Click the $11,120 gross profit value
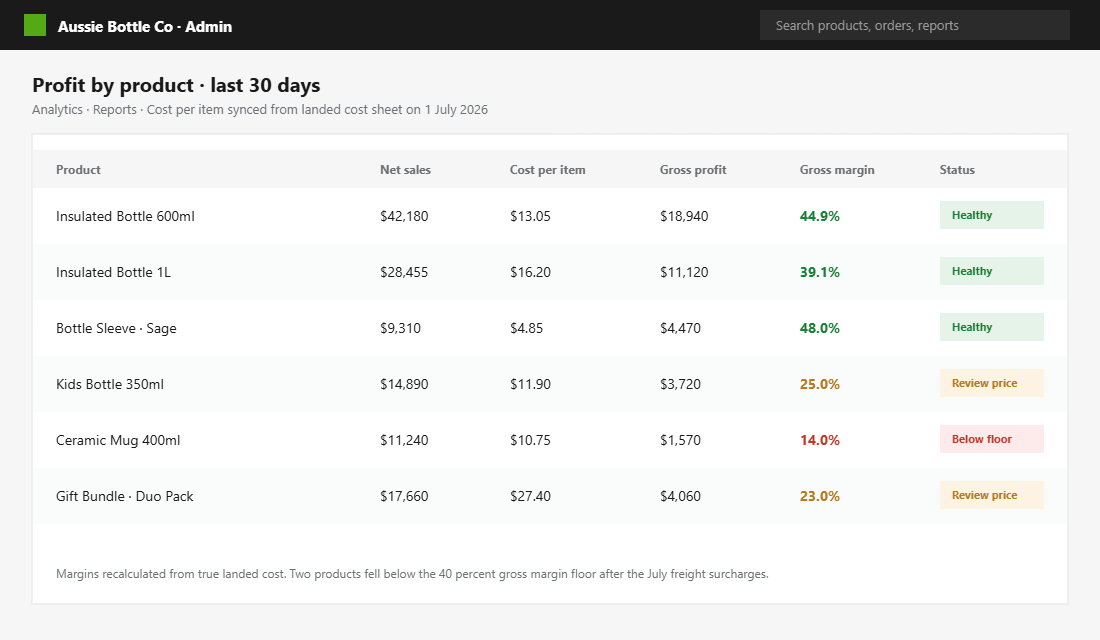1100x640 pixels. point(684,272)
